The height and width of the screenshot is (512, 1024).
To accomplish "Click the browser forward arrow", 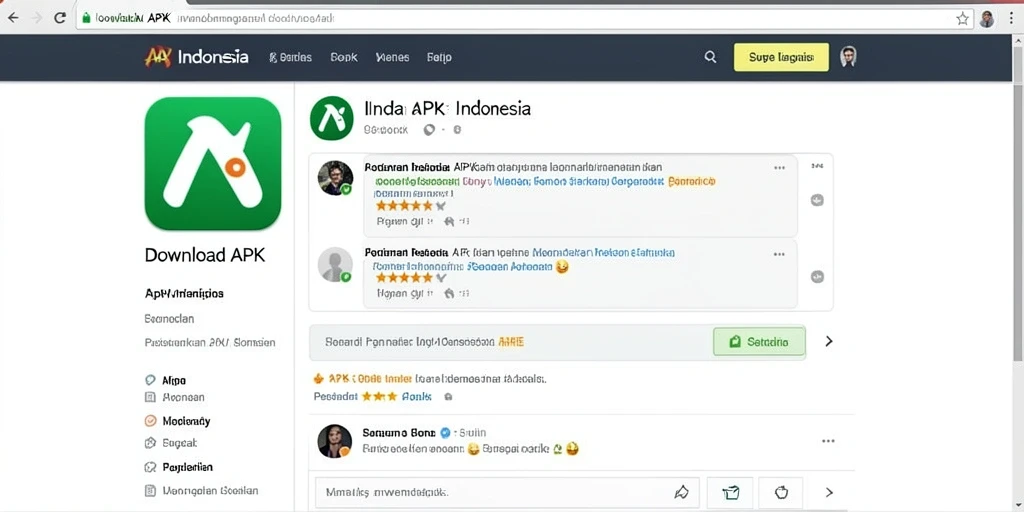I will tap(37, 18).
